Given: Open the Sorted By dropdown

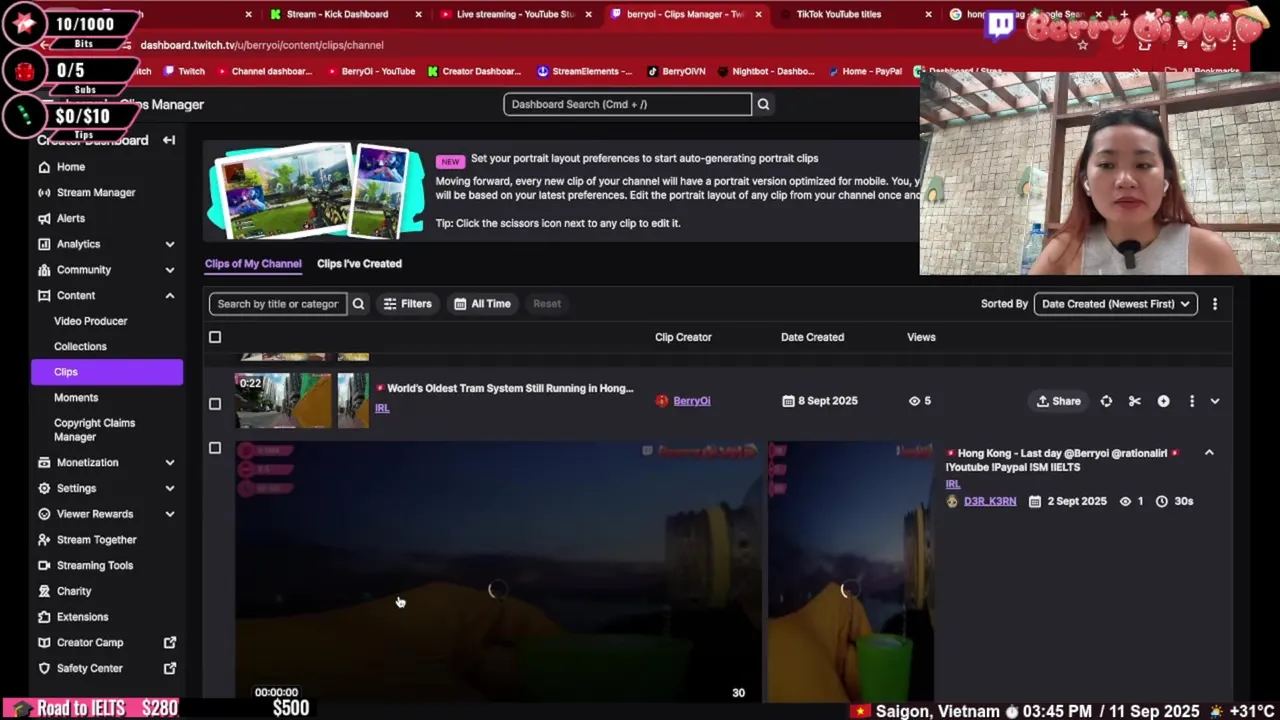Looking at the screenshot, I should [x=1115, y=304].
